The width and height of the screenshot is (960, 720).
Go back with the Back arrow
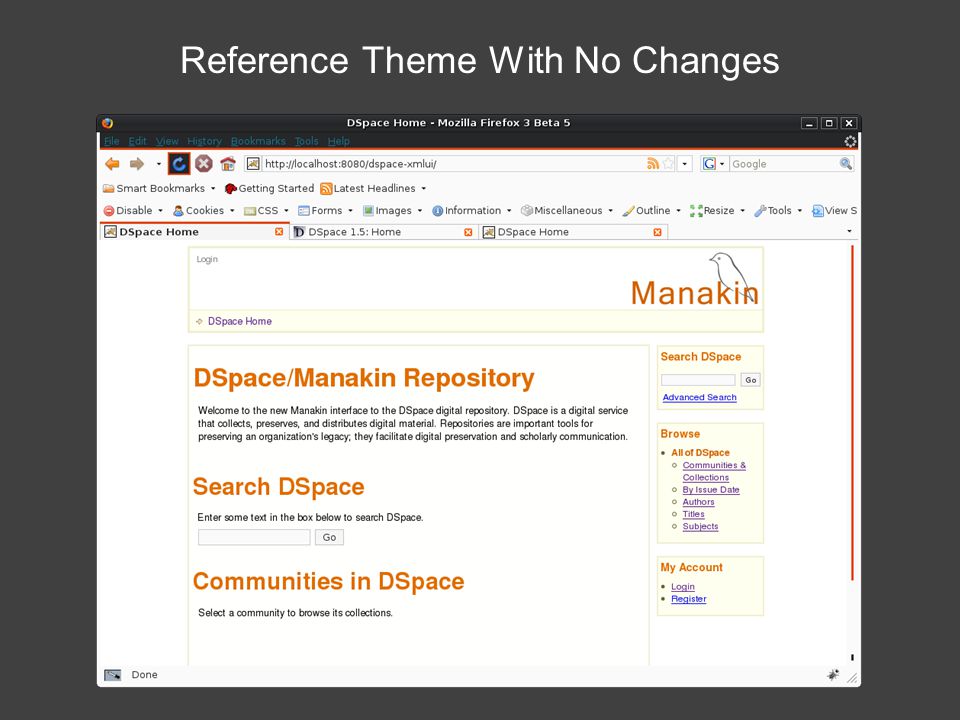click(112, 163)
